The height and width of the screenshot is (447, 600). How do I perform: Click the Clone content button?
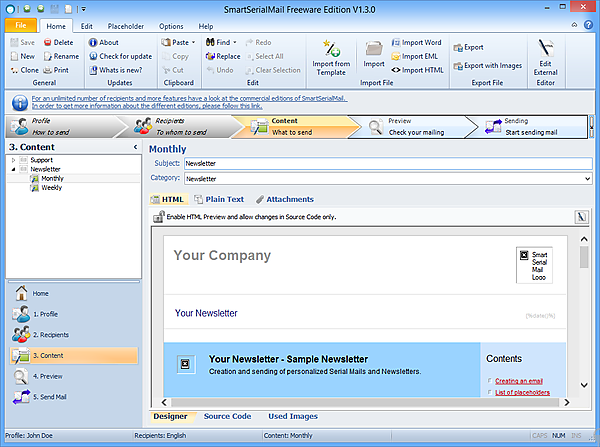pos(24,70)
